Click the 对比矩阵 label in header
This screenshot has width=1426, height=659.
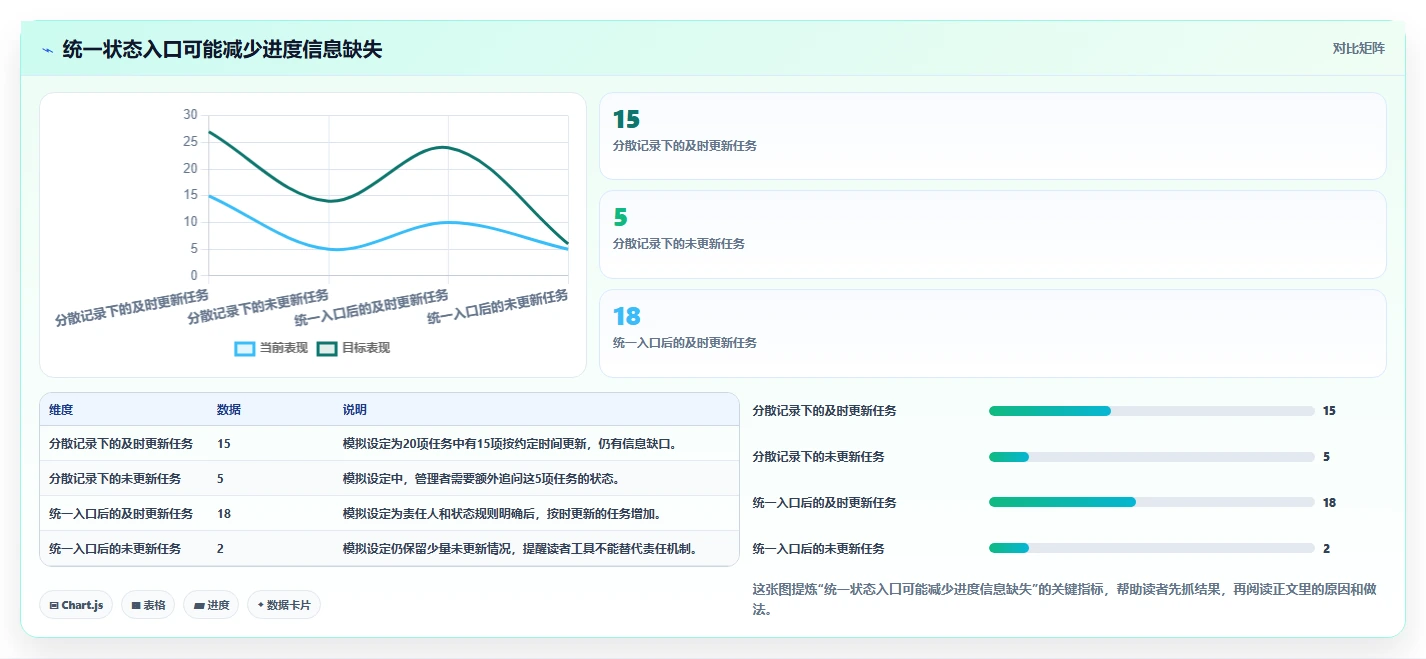(x=1359, y=48)
